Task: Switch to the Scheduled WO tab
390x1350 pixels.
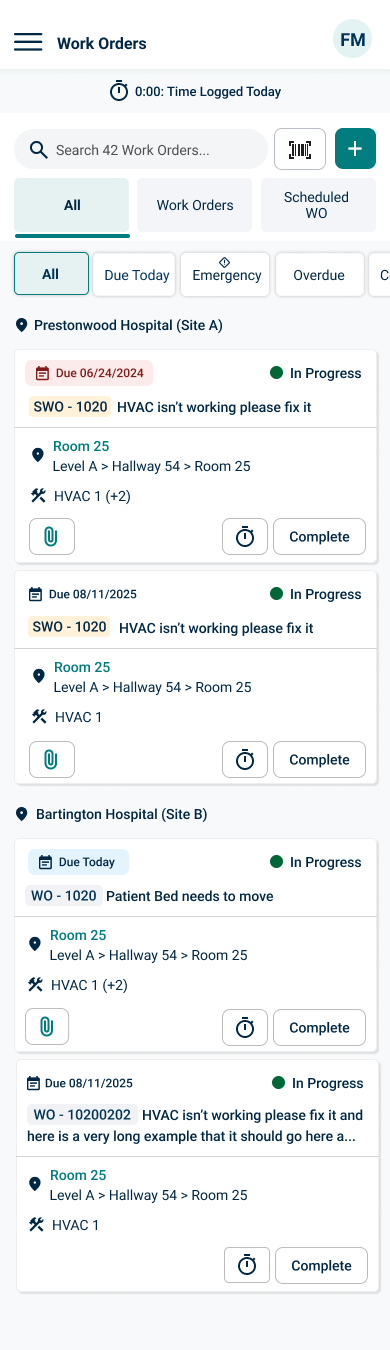Action: 316,205
